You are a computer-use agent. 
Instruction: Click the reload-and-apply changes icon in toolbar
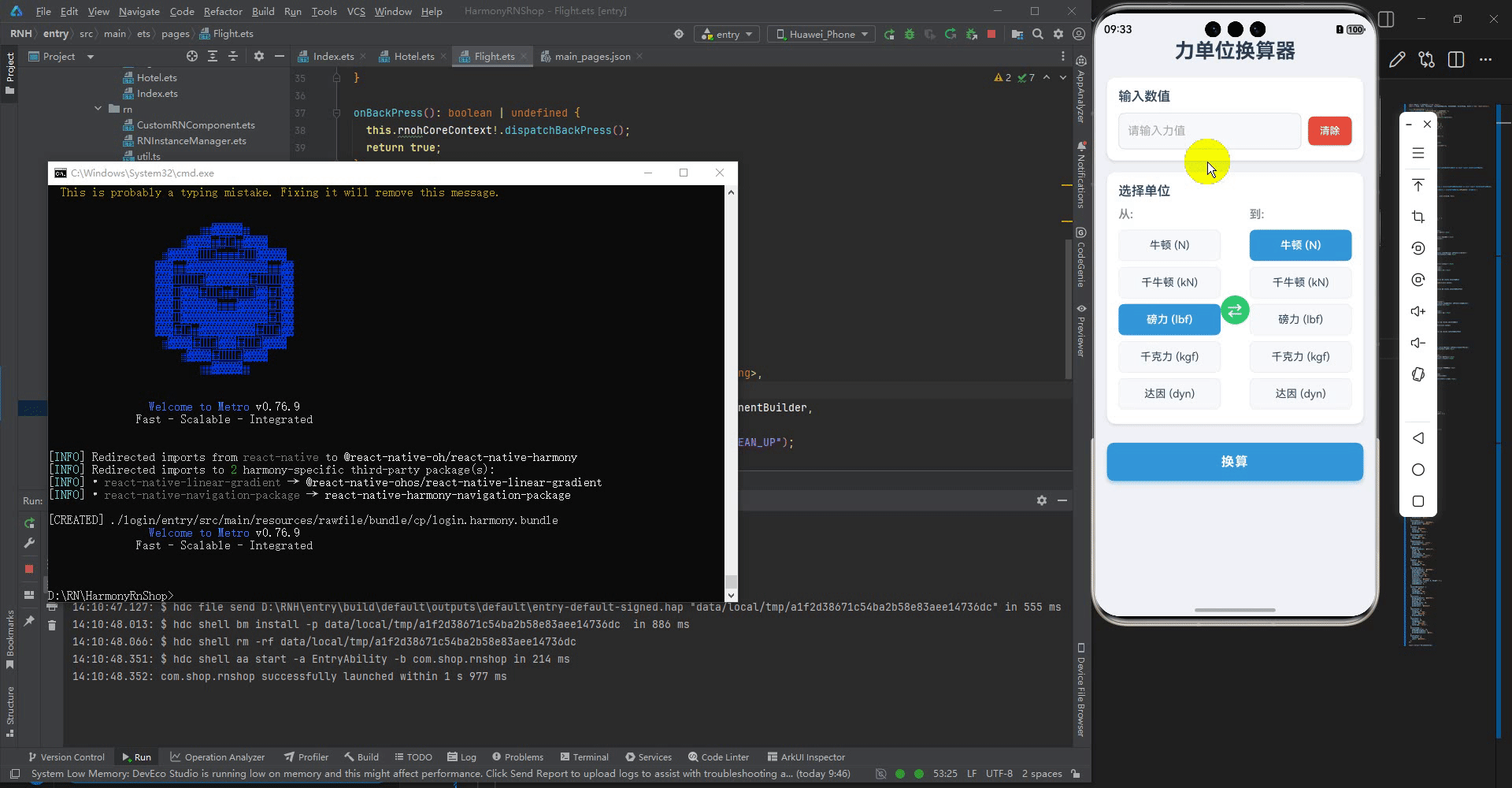[951, 35]
